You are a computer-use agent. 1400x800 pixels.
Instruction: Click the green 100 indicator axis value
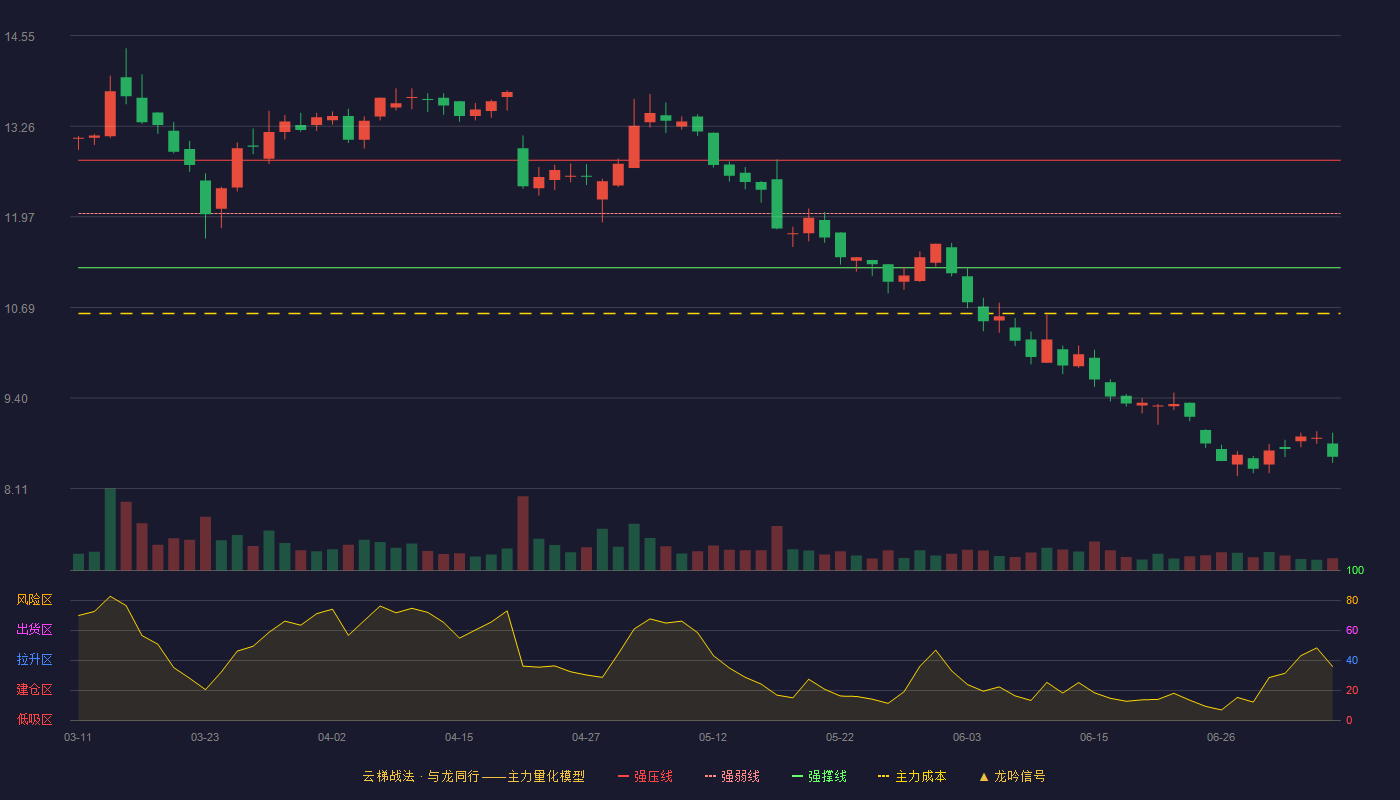1355,570
